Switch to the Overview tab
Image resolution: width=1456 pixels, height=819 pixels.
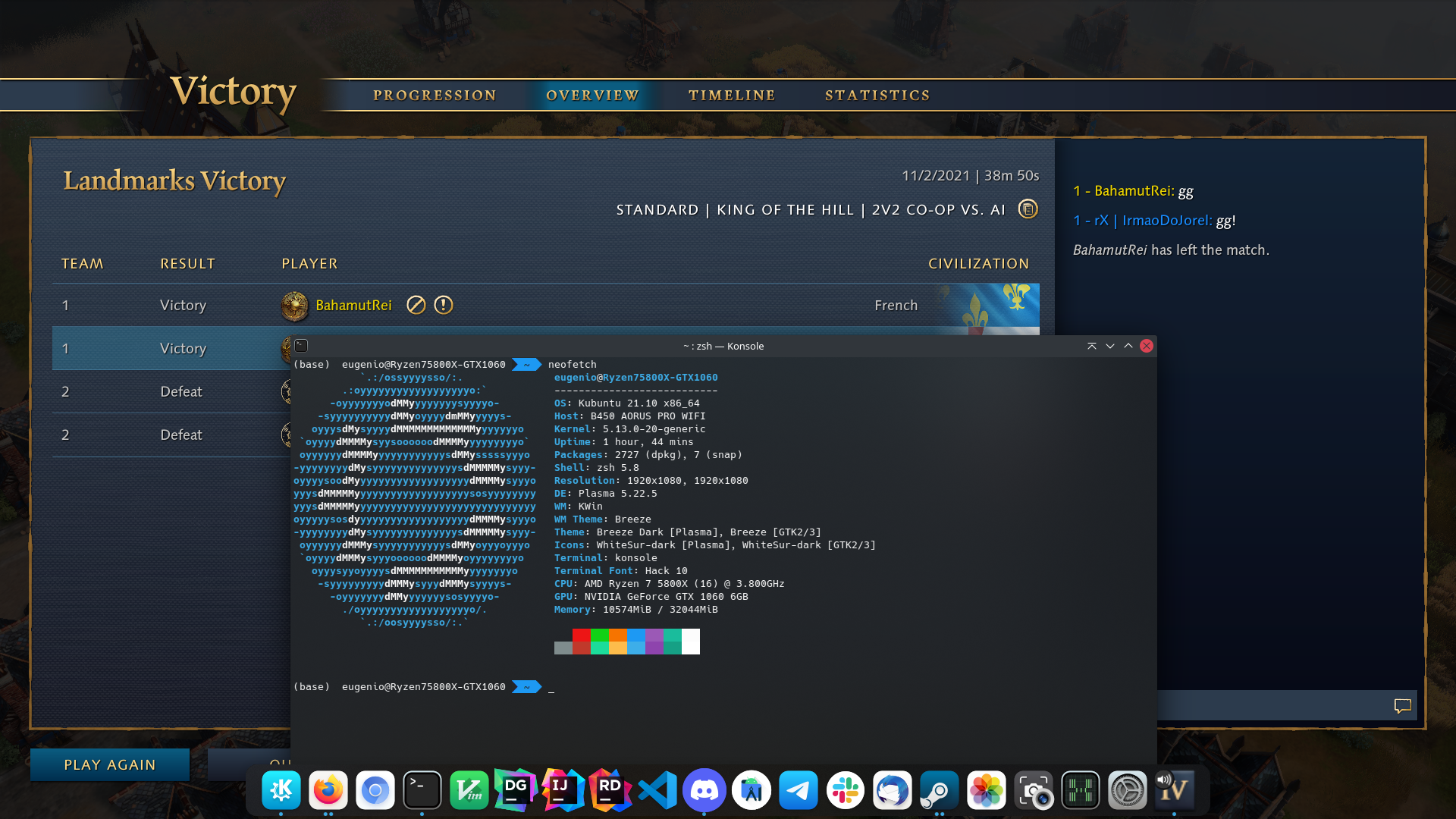click(592, 96)
